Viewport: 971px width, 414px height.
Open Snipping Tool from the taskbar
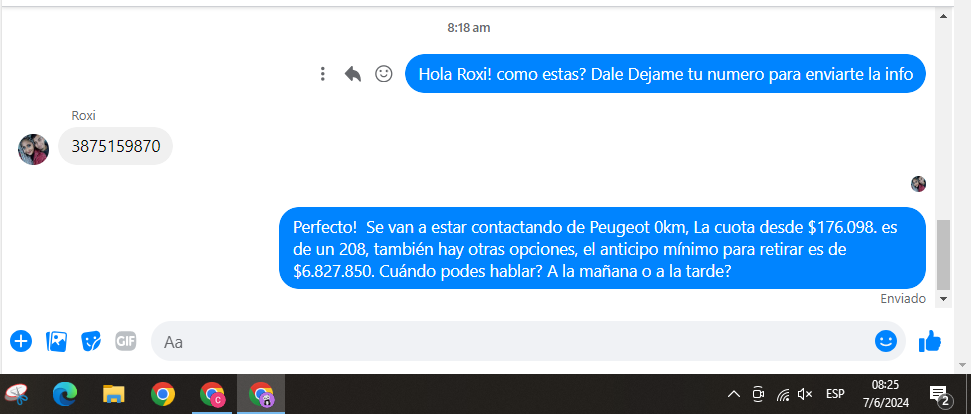point(17,394)
